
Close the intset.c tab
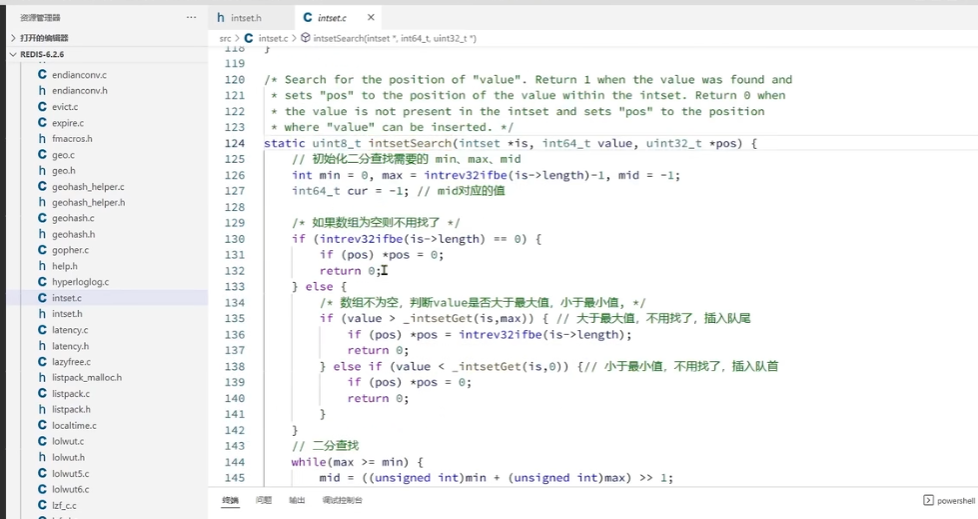(371, 17)
